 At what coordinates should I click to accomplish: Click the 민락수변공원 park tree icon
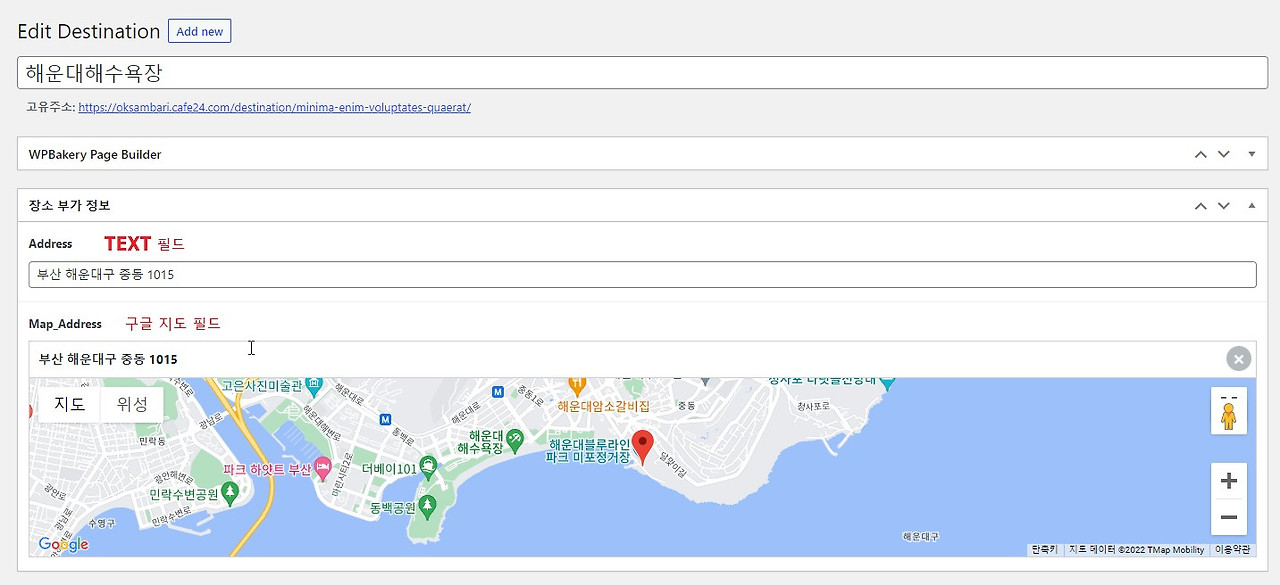(230, 492)
